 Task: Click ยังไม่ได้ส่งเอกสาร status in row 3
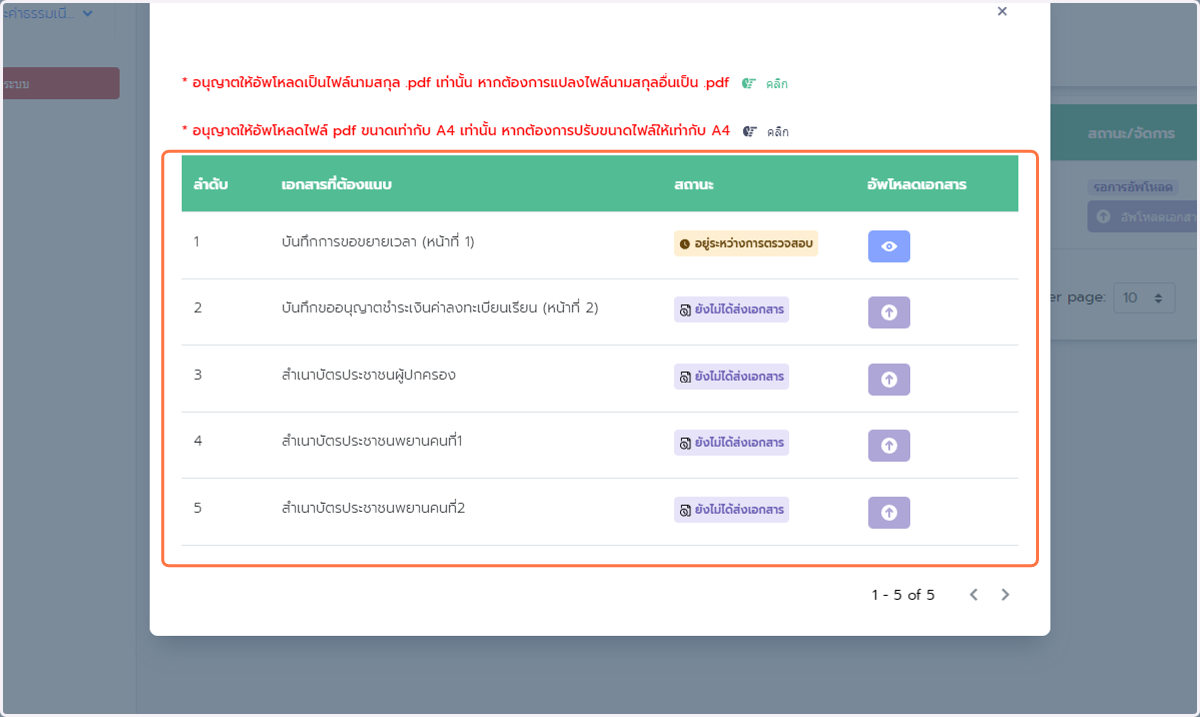(x=731, y=377)
